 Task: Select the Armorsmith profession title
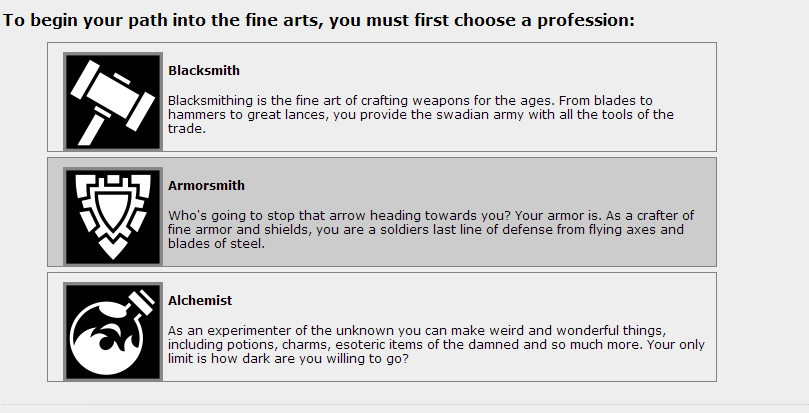(x=206, y=186)
